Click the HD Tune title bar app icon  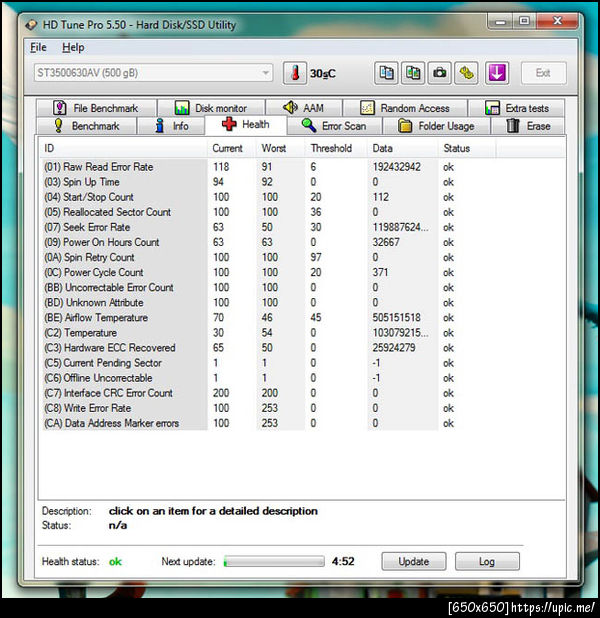tap(31, 25)
